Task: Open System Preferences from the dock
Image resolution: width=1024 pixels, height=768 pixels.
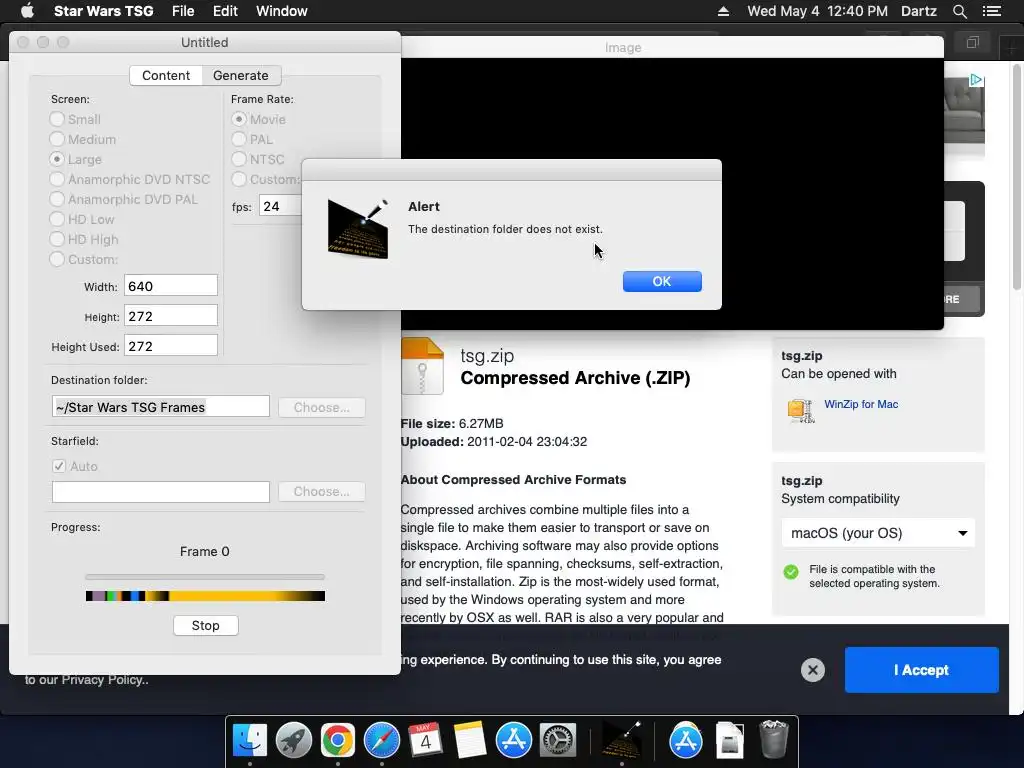Action: pos(557,740)
